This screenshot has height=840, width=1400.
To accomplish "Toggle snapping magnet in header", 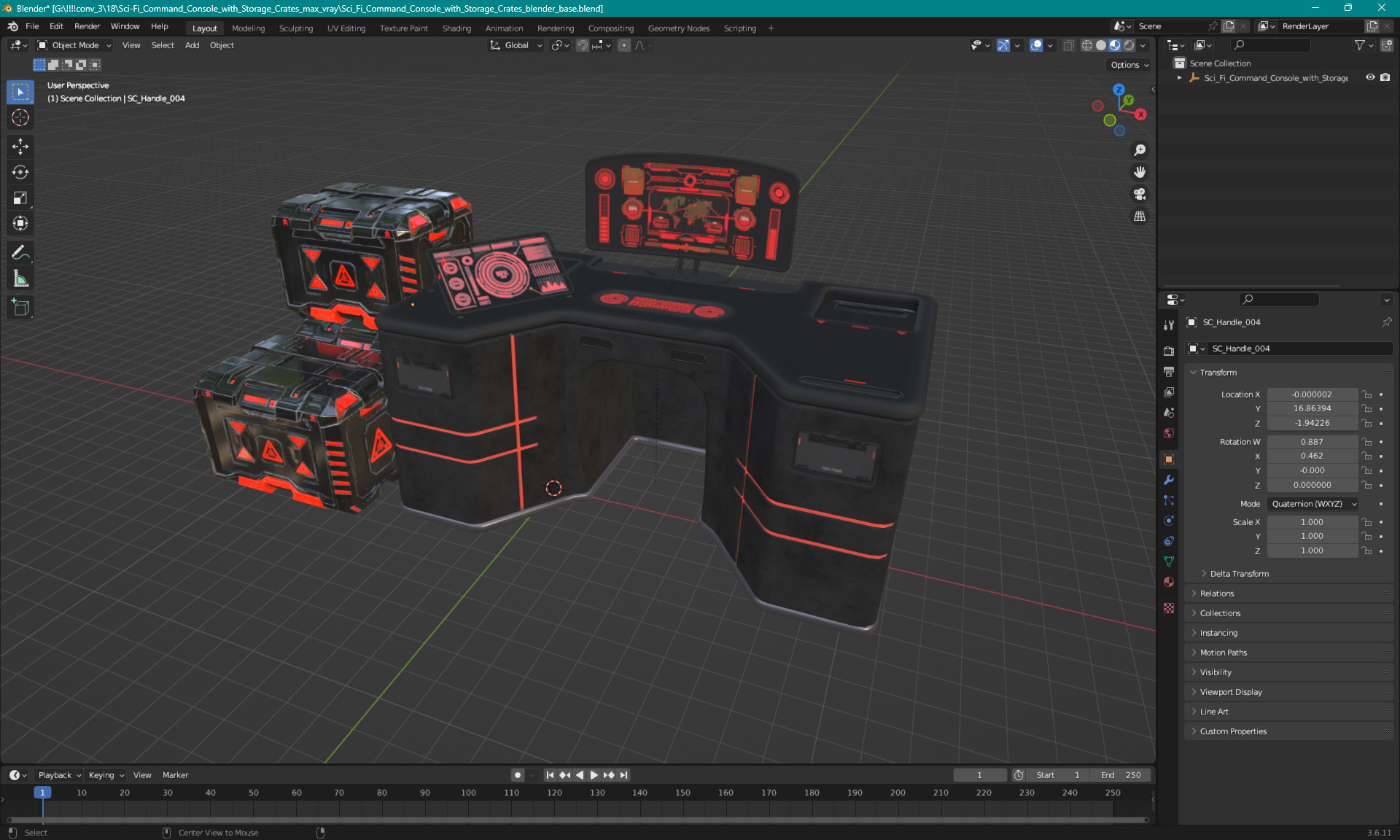I will 583,45.
